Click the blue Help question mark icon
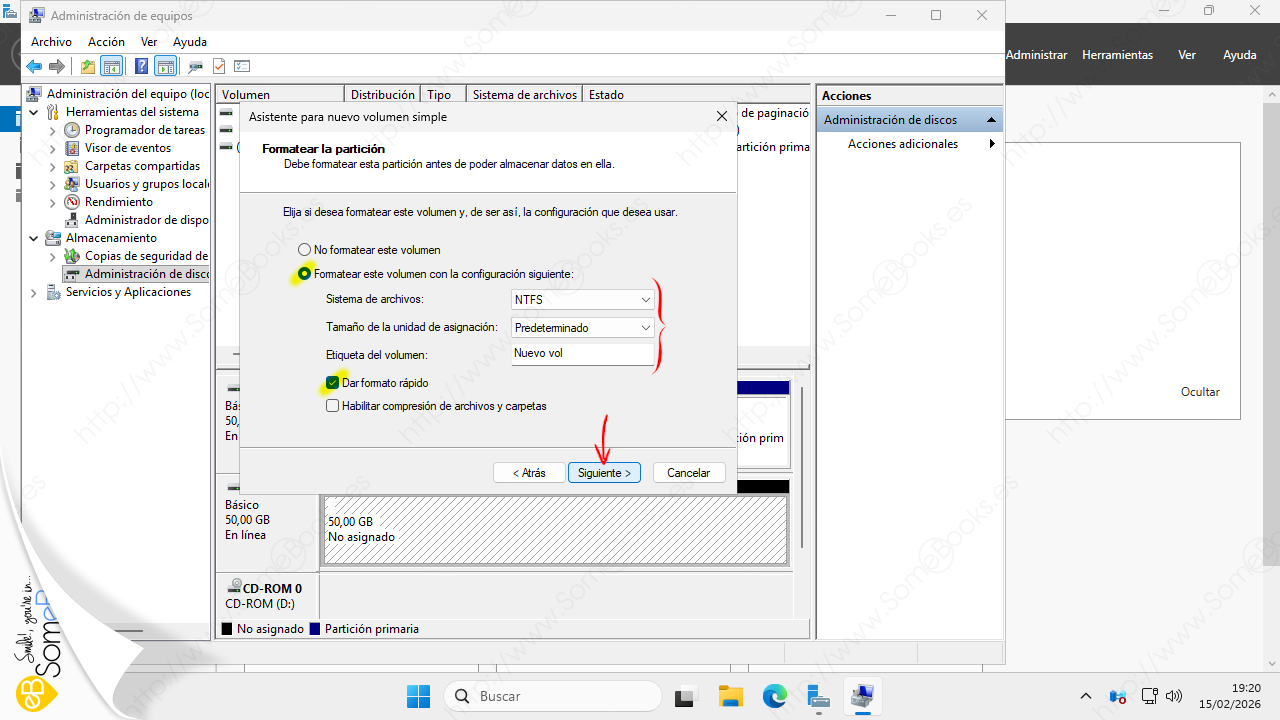This screenshot has width=1280, height=720. click(x=141, y=66)
